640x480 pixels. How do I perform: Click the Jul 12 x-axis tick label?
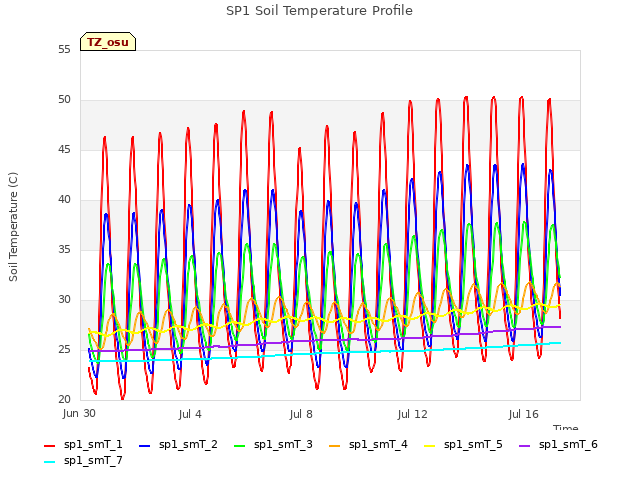(412, 414)
